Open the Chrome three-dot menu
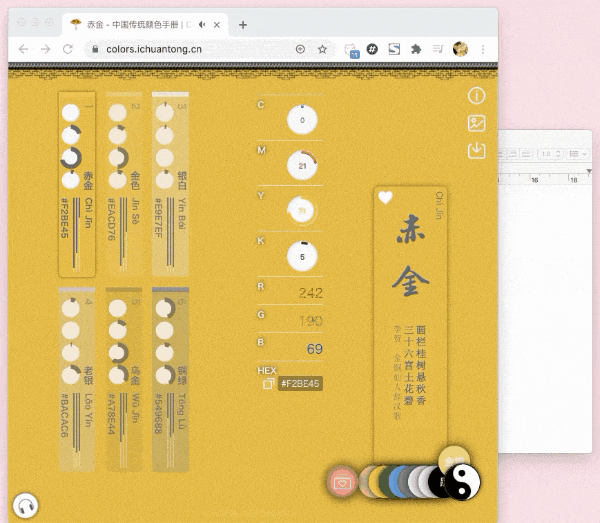 tap(483, 49)
